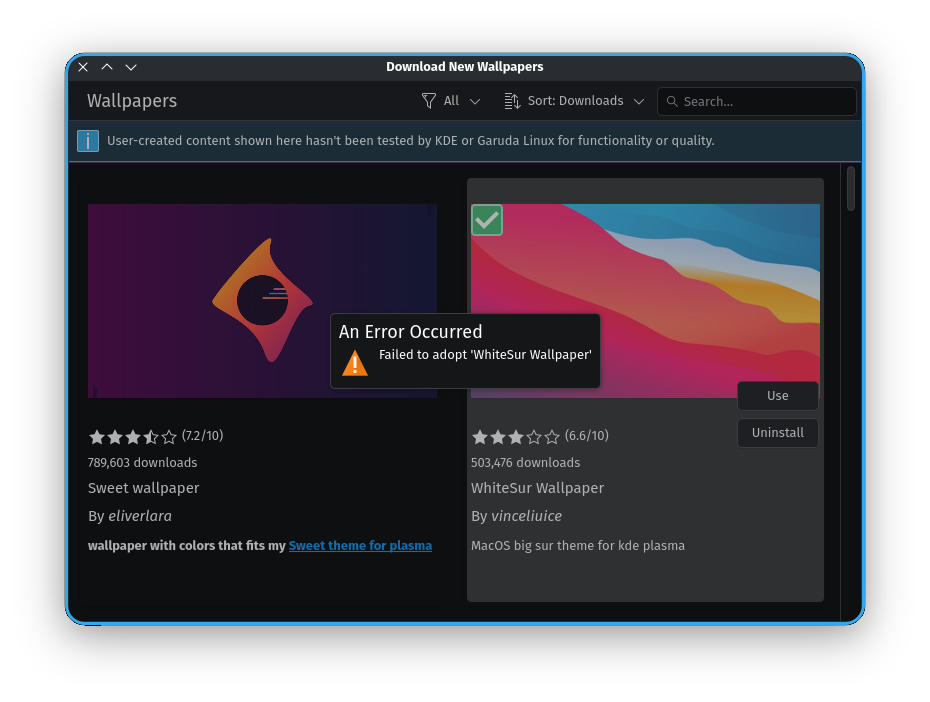Image resolution: width=930 pixels, height=702 pixels.
Task: Click the search magnifier icon
Action: click(672, 101)
